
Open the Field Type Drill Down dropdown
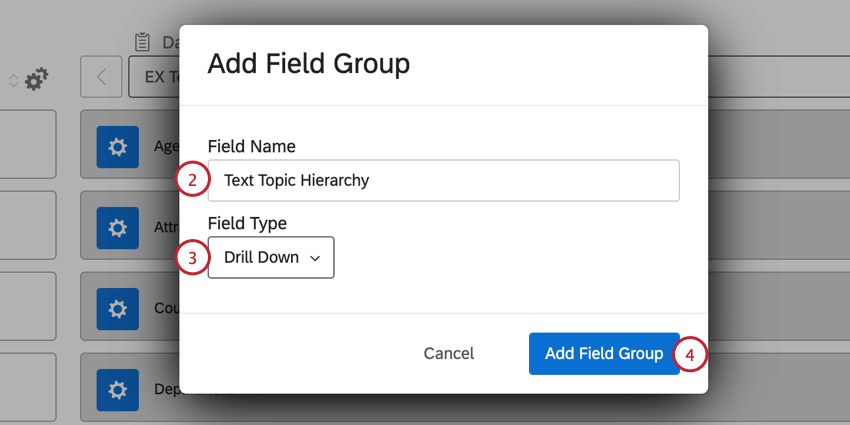pos(271,257)
